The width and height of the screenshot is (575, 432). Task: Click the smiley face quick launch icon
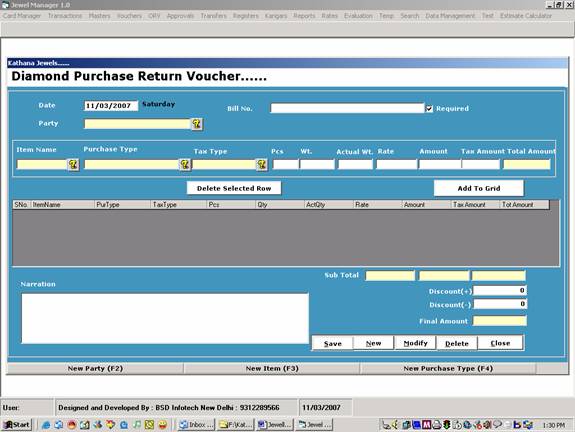pos(163,425)
